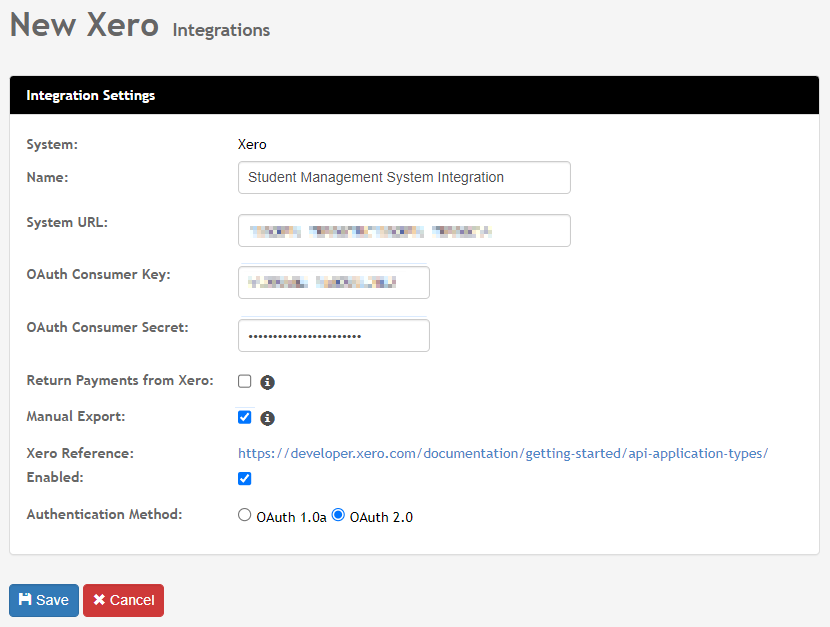Open the Xero developer documentation link
Viewport: 830px width, 627px height.
503,454
